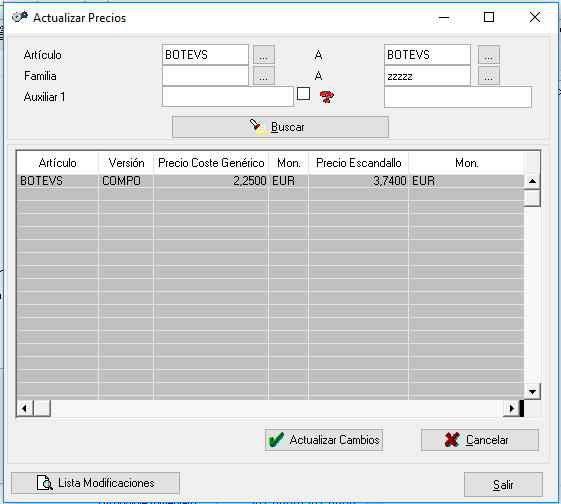Screen dimensions: 561x504
Task: Click Actualizar Cambios with green checkmark
Action: point(324,440)
